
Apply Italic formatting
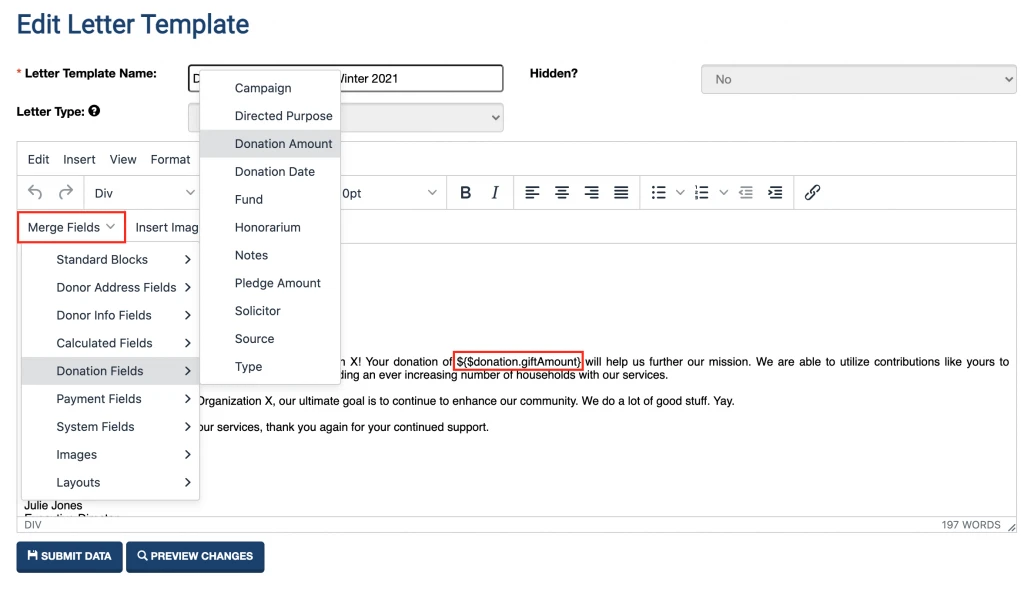(x=494, y=192)
